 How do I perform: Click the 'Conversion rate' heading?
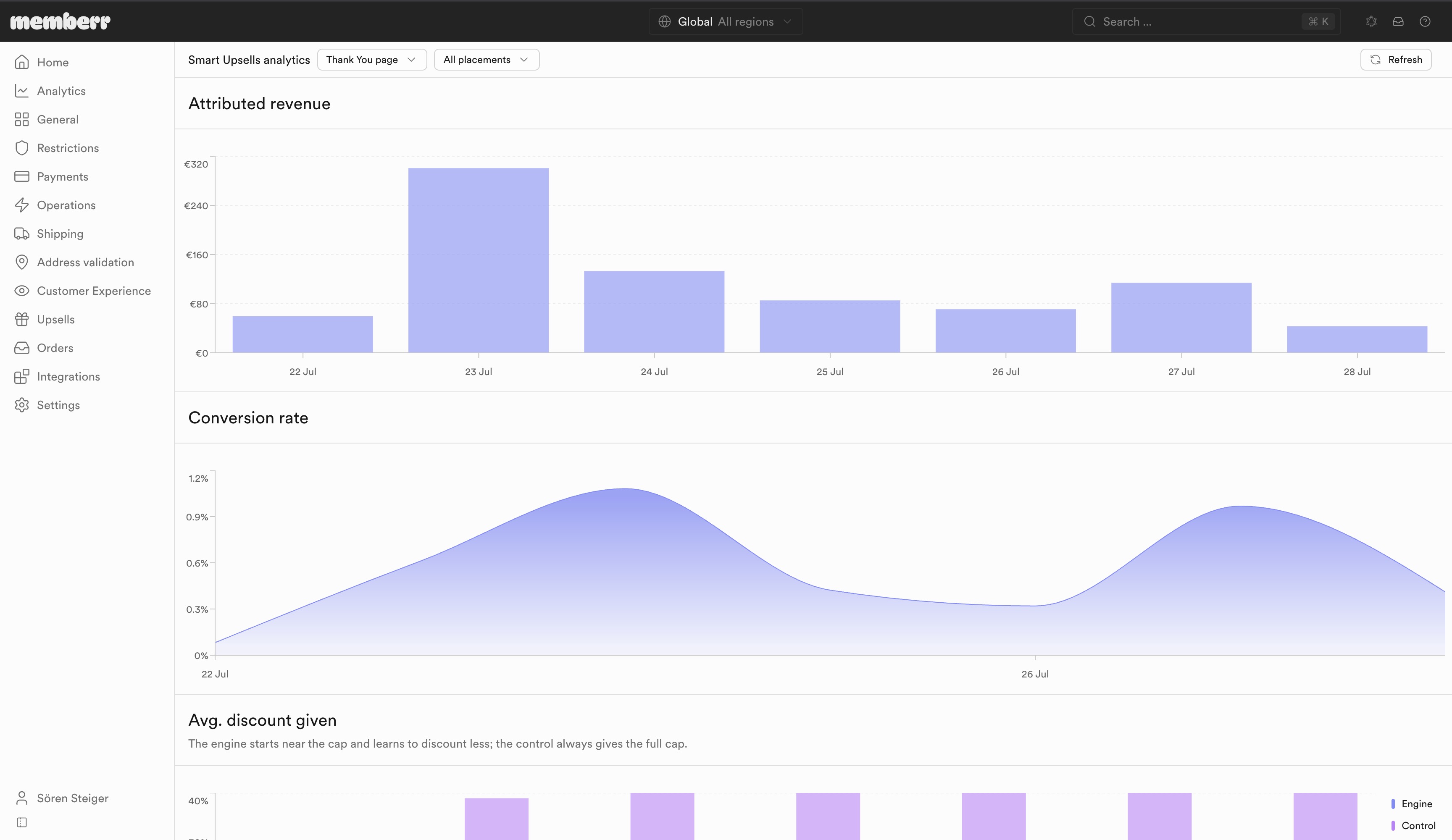[248, 418]
